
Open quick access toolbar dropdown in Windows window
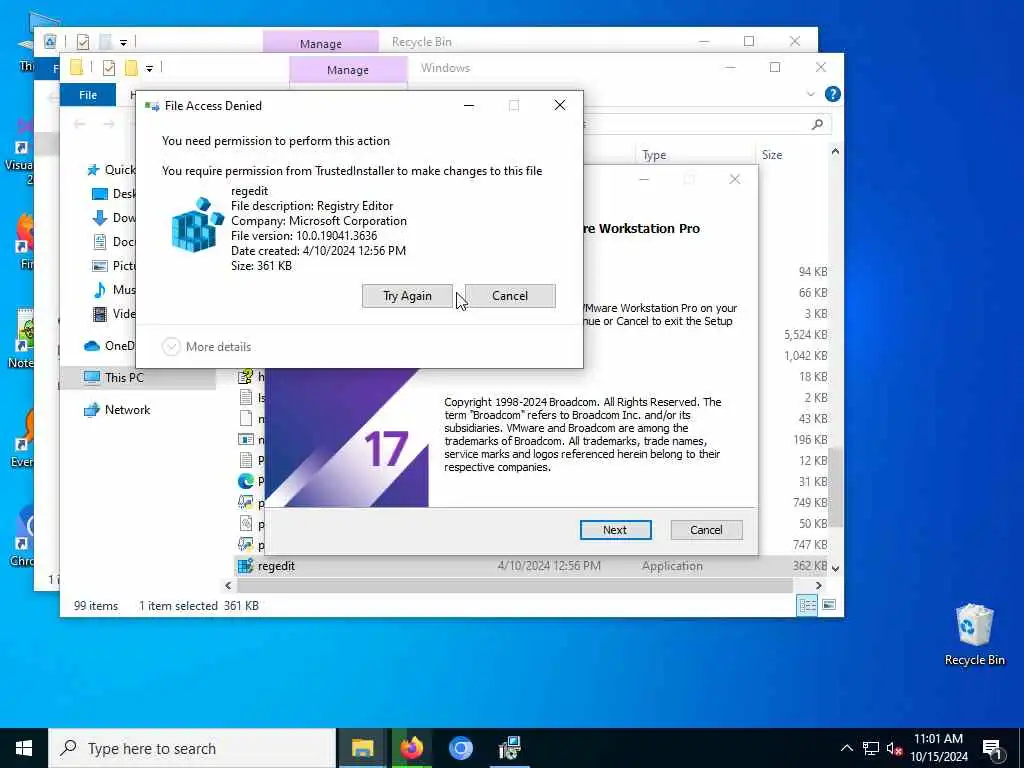coord(150,68)
